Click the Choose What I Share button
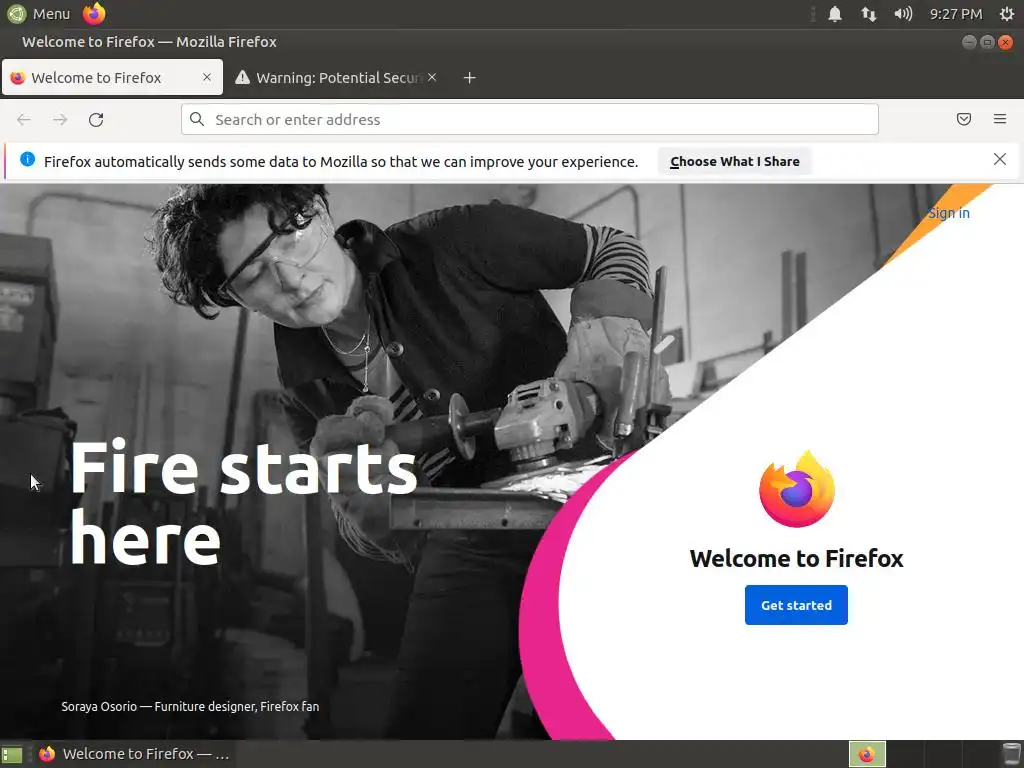The width and height of the screenshot is (1024, 768). point(735,161)
